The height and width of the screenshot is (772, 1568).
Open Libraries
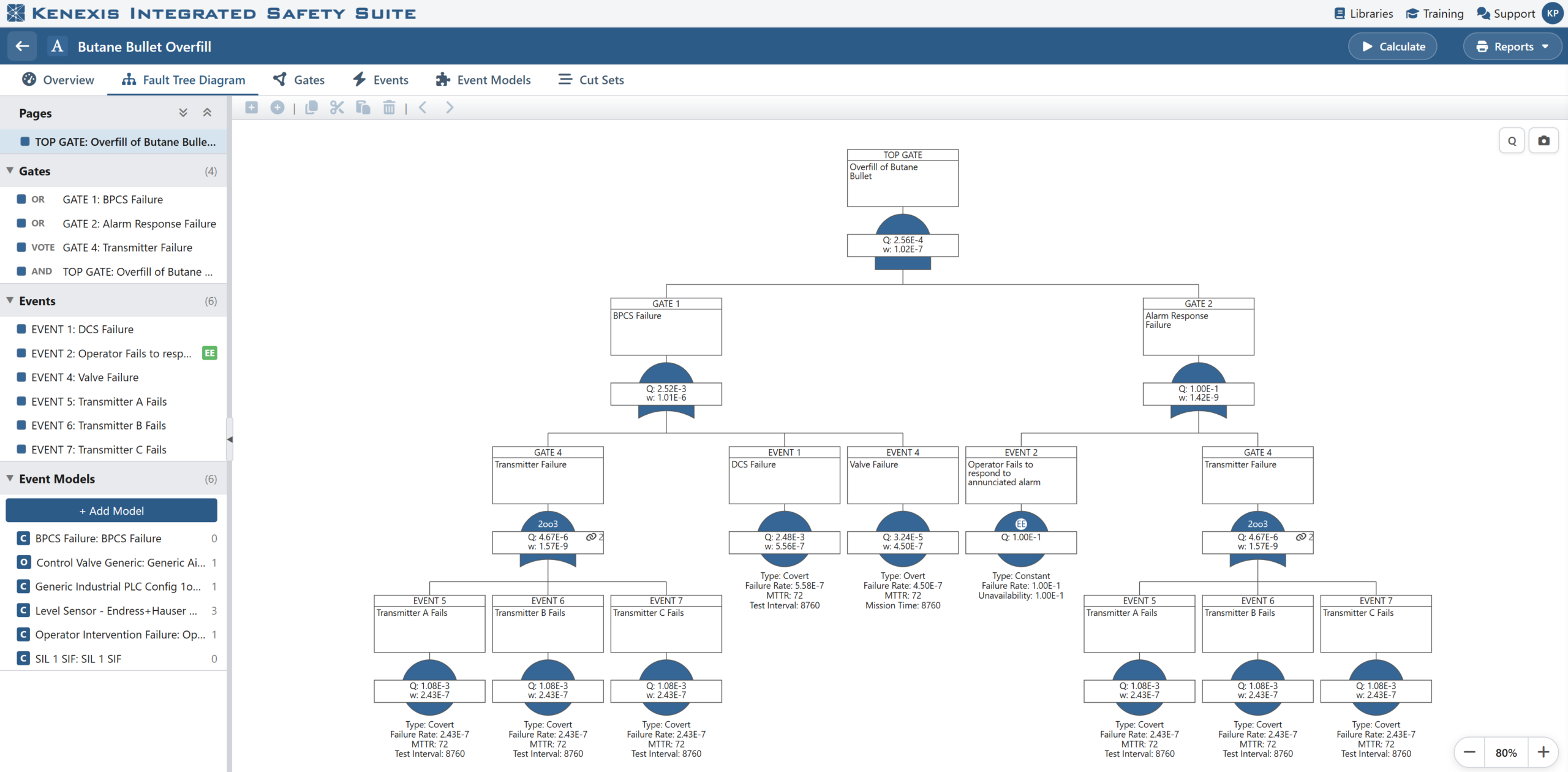point(1363,13)
